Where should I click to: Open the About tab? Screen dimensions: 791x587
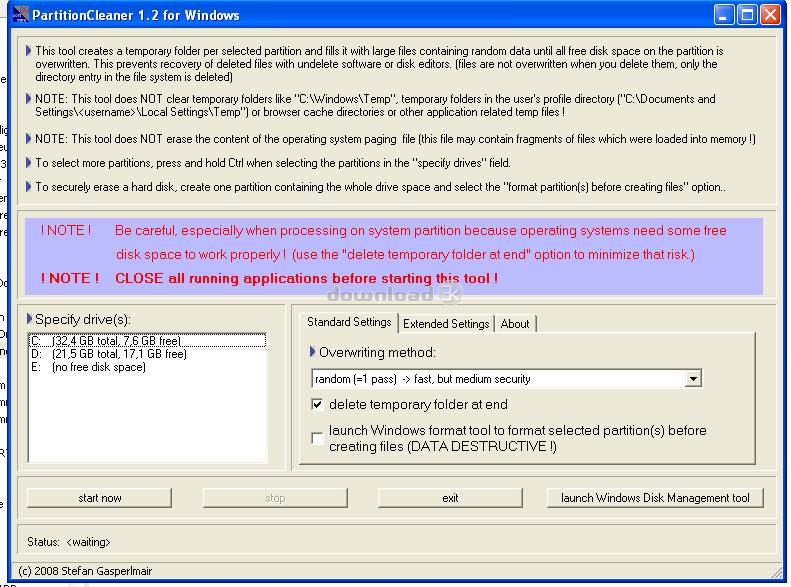click(x=515, y=324)
